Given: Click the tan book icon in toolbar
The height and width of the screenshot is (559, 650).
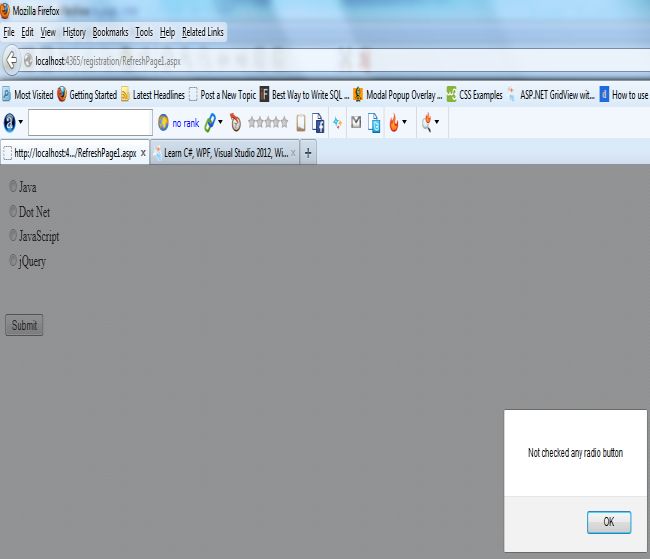Looking at the screenshot, I should 301,123.
